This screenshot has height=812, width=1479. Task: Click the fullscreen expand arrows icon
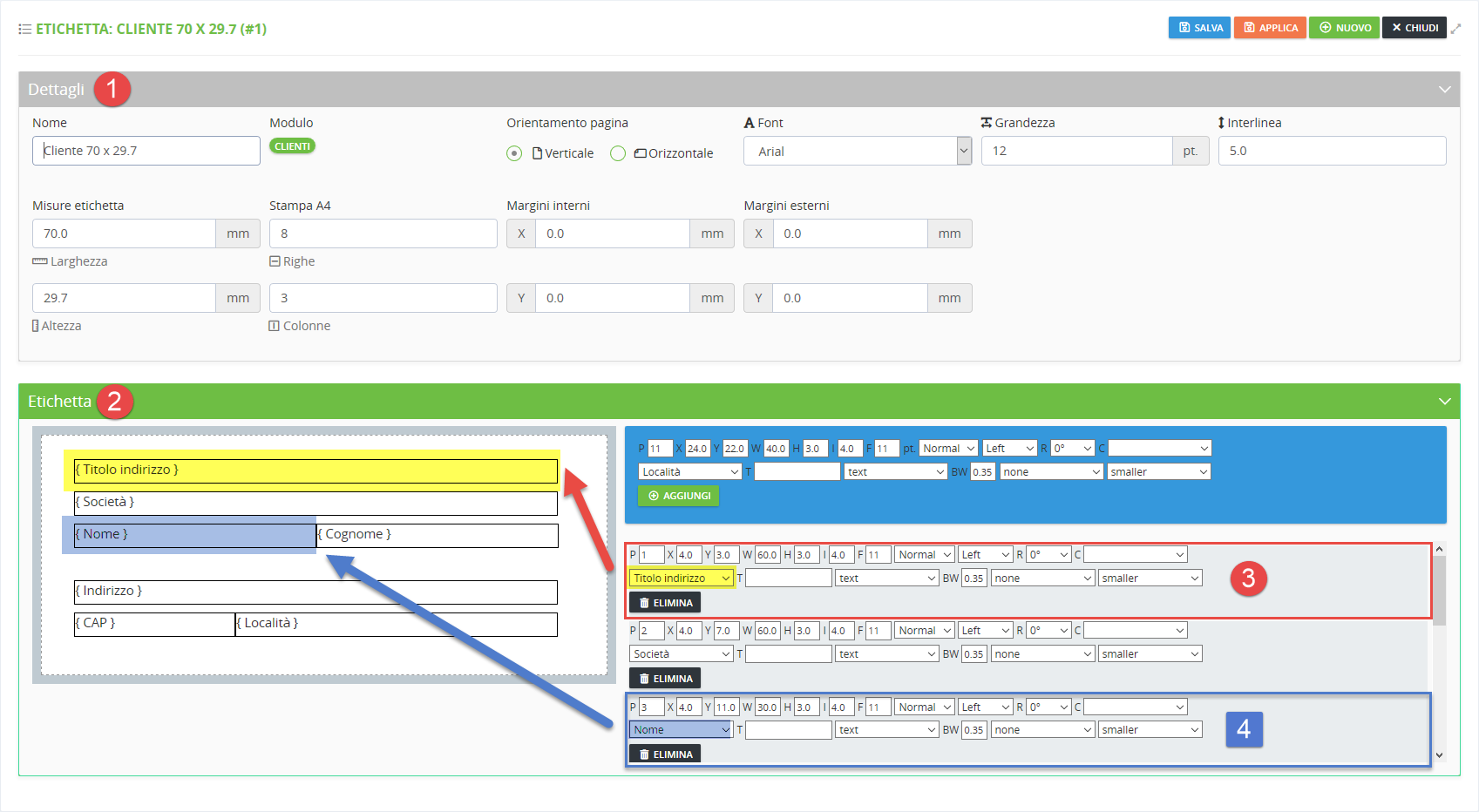click(x=1455, y=28)
